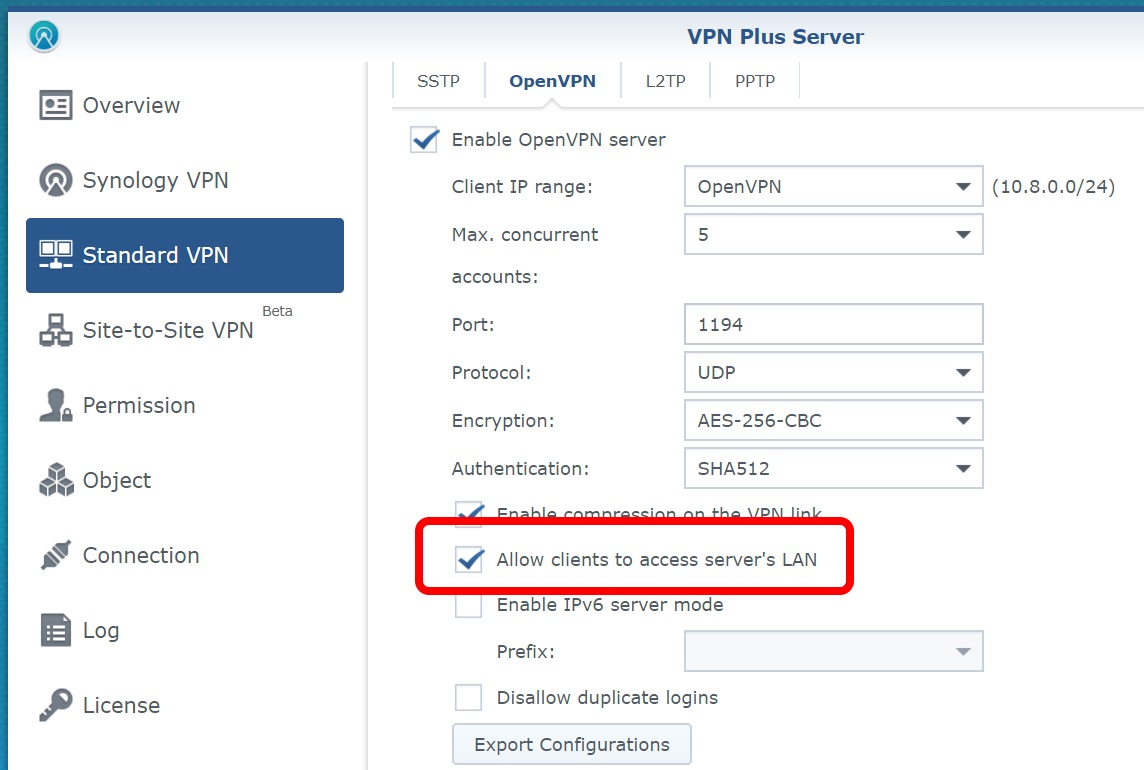Screen dimensions: 1144x770
Task: Switch to the PPTP tab
Action: [x=754, y=81]
